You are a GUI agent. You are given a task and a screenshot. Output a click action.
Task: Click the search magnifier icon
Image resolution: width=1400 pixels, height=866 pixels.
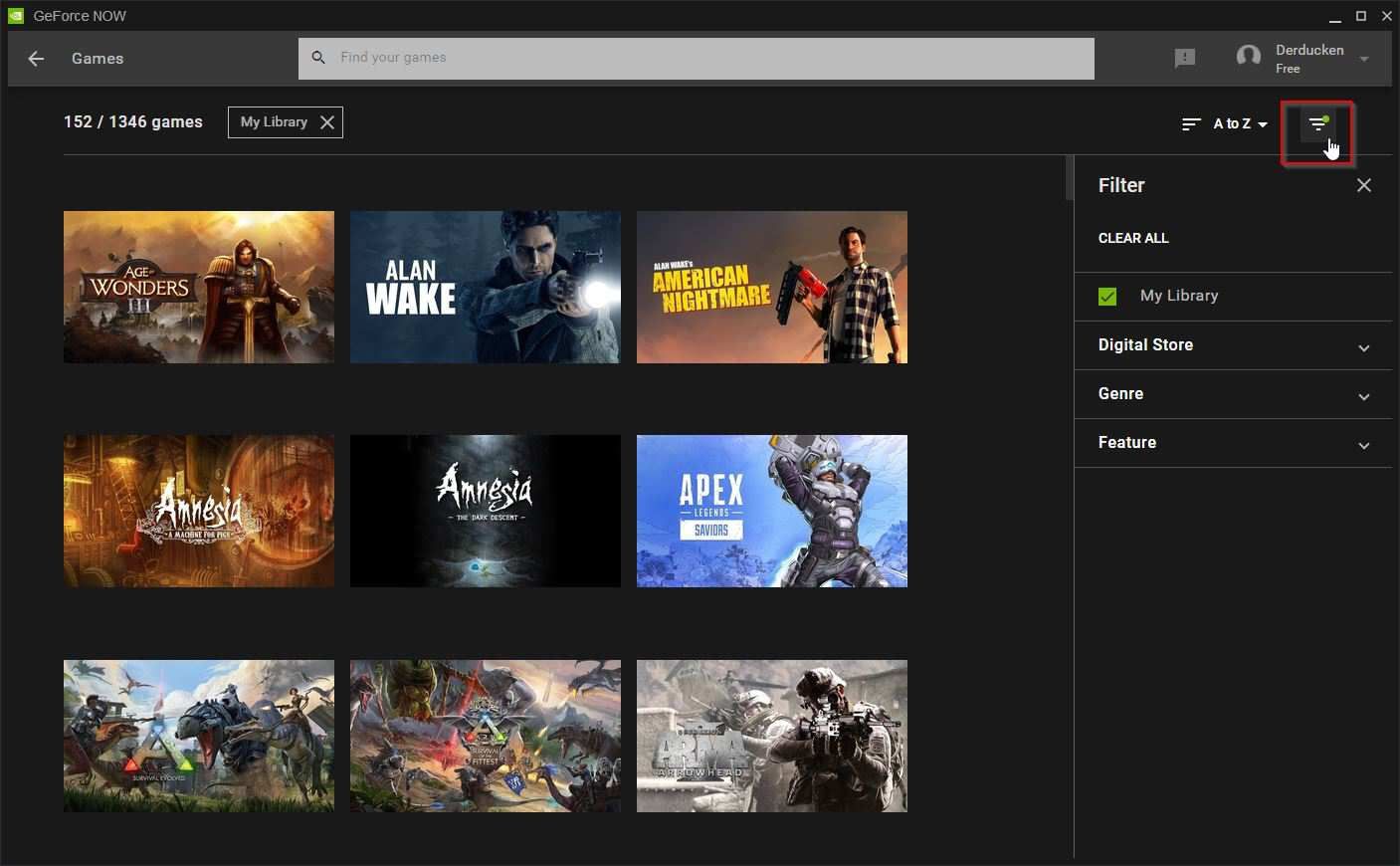pos(318,58)
